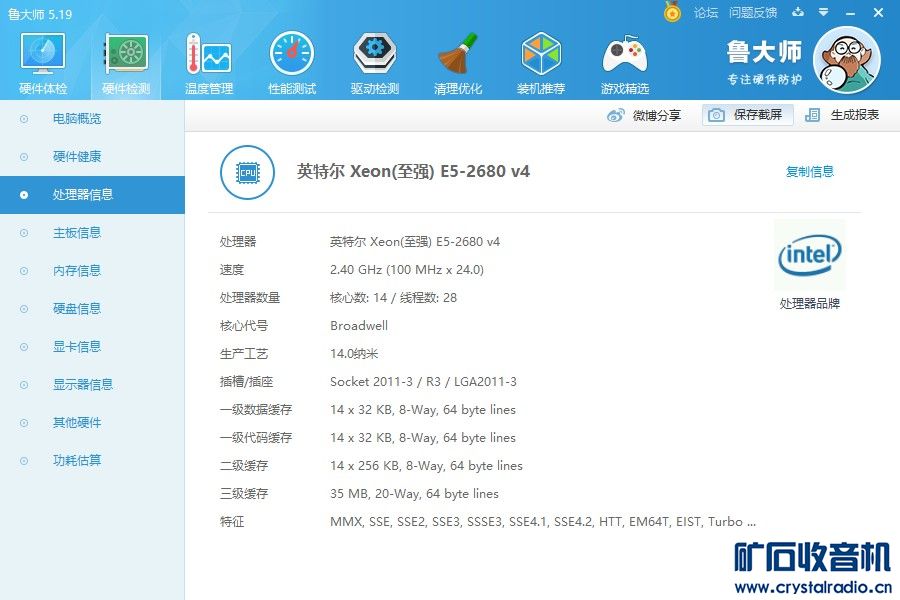Click the heading 英特尔 Xeon(至强) E5-2680 v4
This screenshot has height=600, width=900.
click(x=413, y=171)
